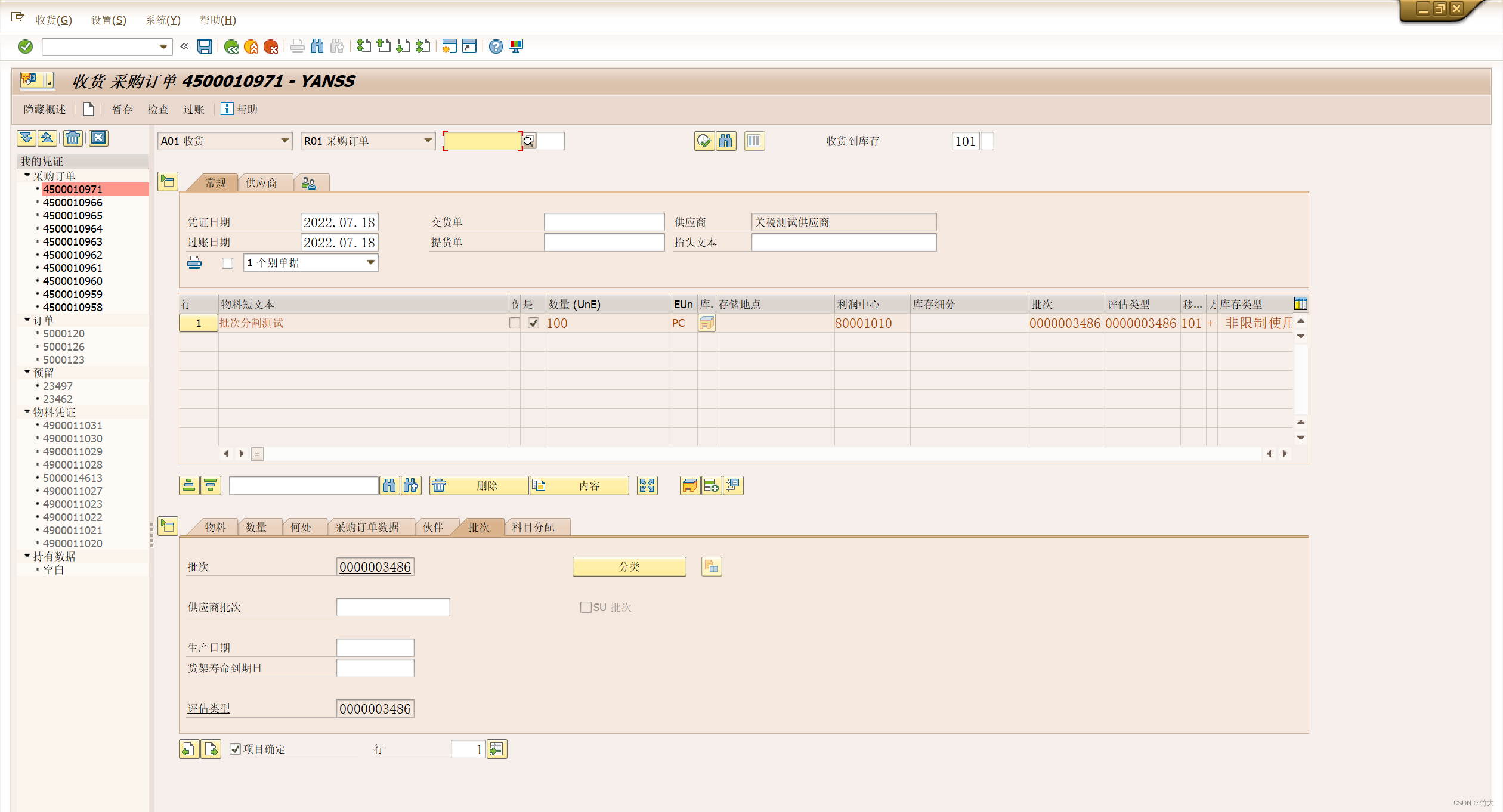The height and width of the screenshot is (812, 1503).
Task: Collapse the 物料凭证 tree node
Action: point(27,412)
